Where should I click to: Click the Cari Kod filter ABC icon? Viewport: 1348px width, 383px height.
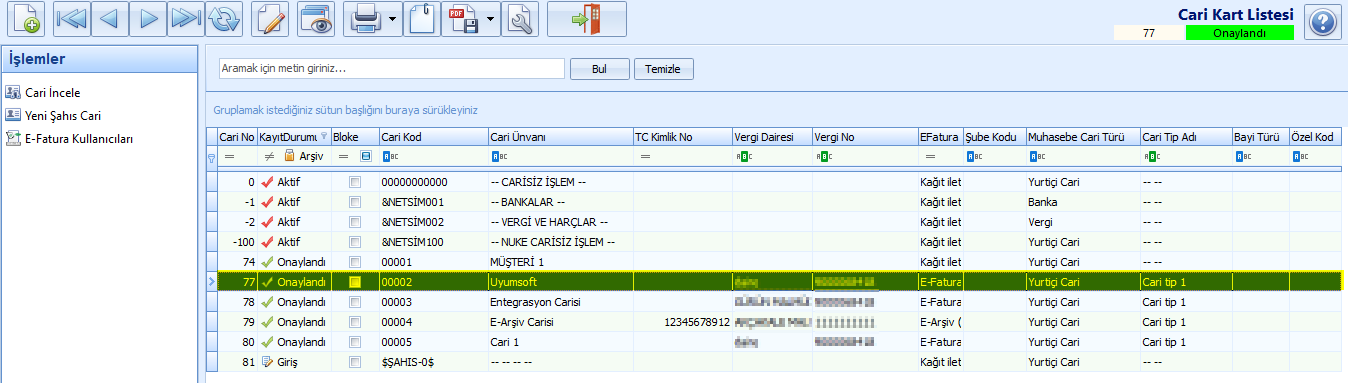[390, 157]
